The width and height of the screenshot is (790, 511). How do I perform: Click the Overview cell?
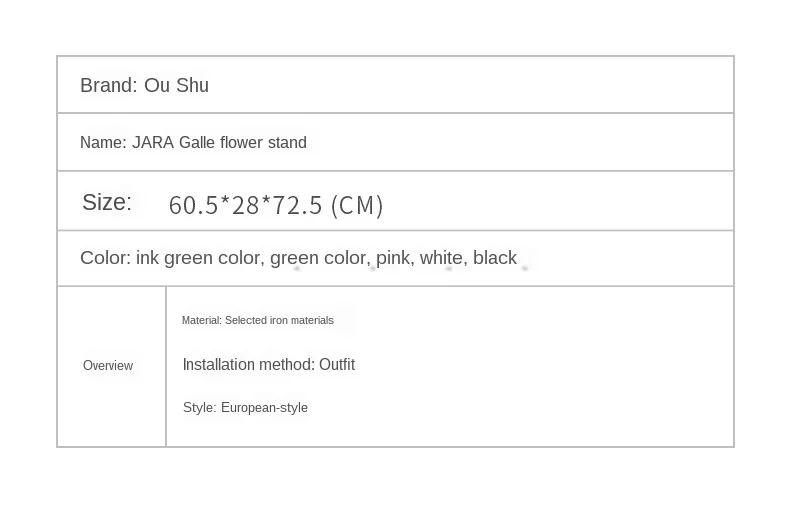click(x=108, y=366)
